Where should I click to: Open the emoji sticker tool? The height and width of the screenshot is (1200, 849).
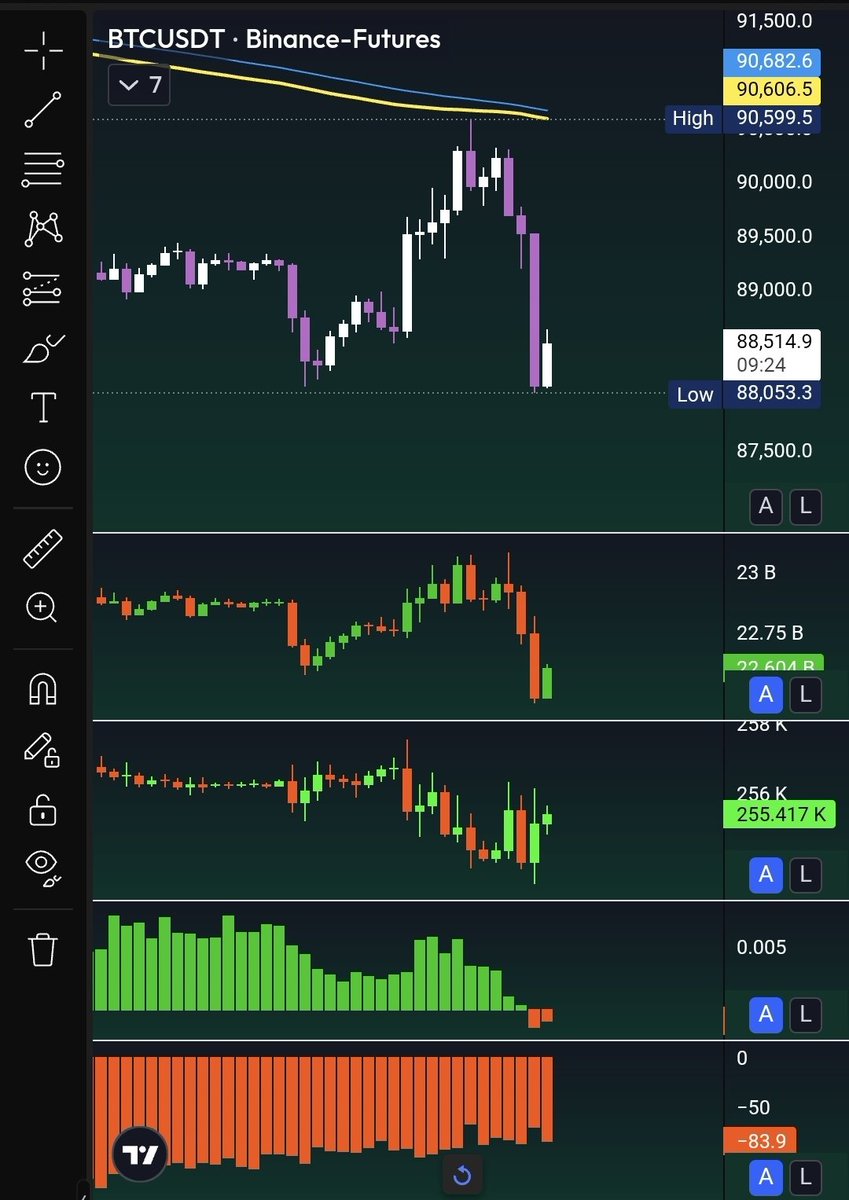pyautogui.click(x=41, y=467)
